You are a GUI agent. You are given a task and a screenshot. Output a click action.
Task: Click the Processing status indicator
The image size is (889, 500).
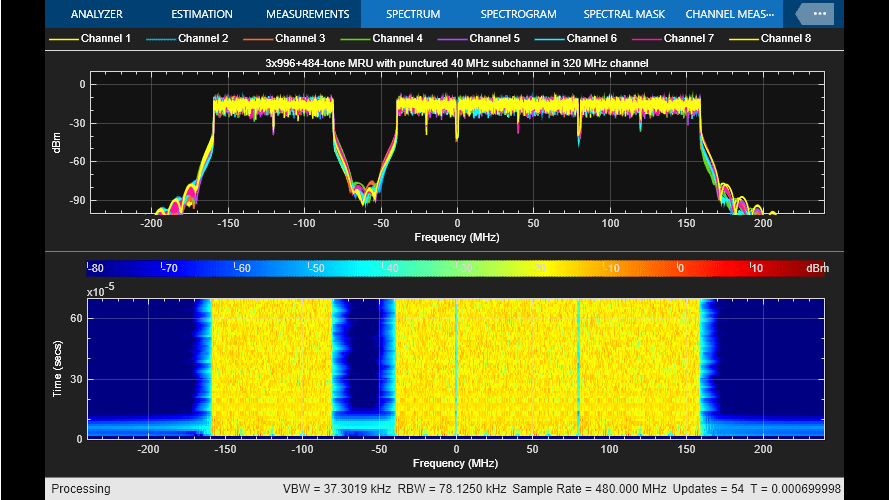coord(81,489)
